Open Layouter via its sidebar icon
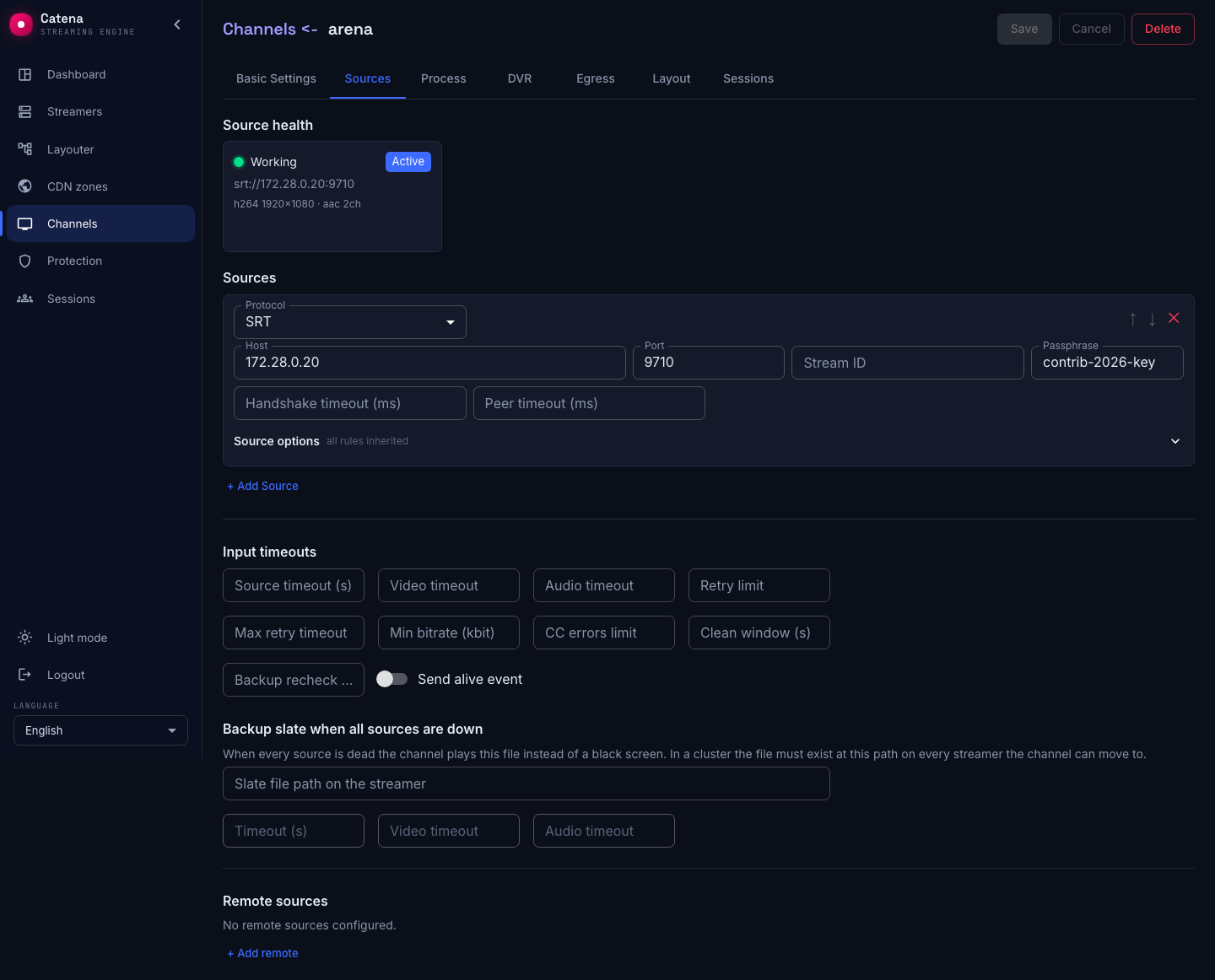 (25, 149)
